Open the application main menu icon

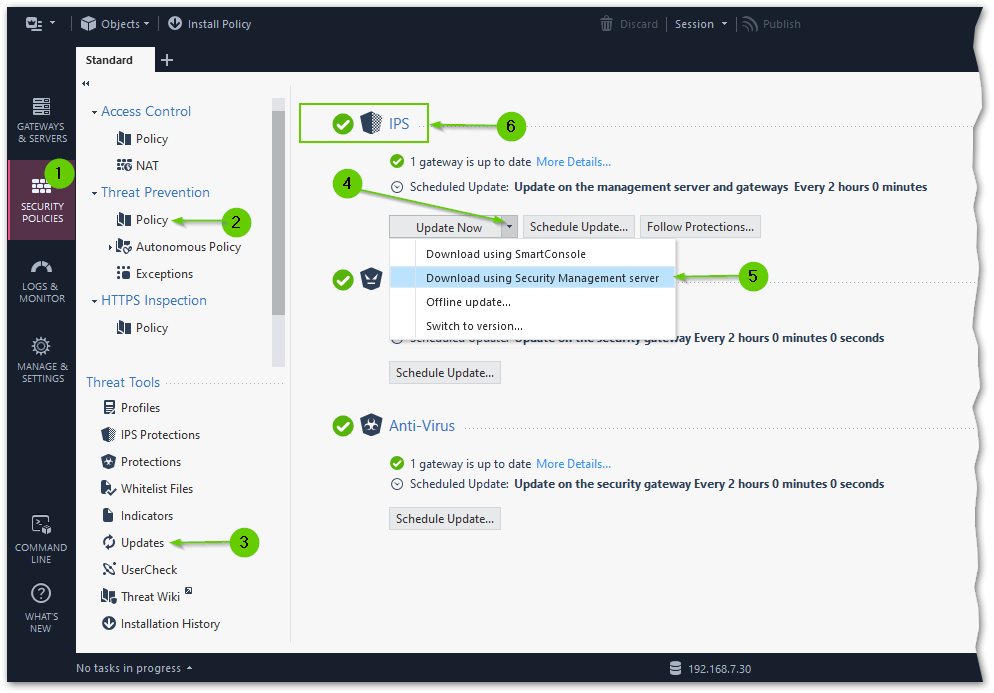click(39, 24)
